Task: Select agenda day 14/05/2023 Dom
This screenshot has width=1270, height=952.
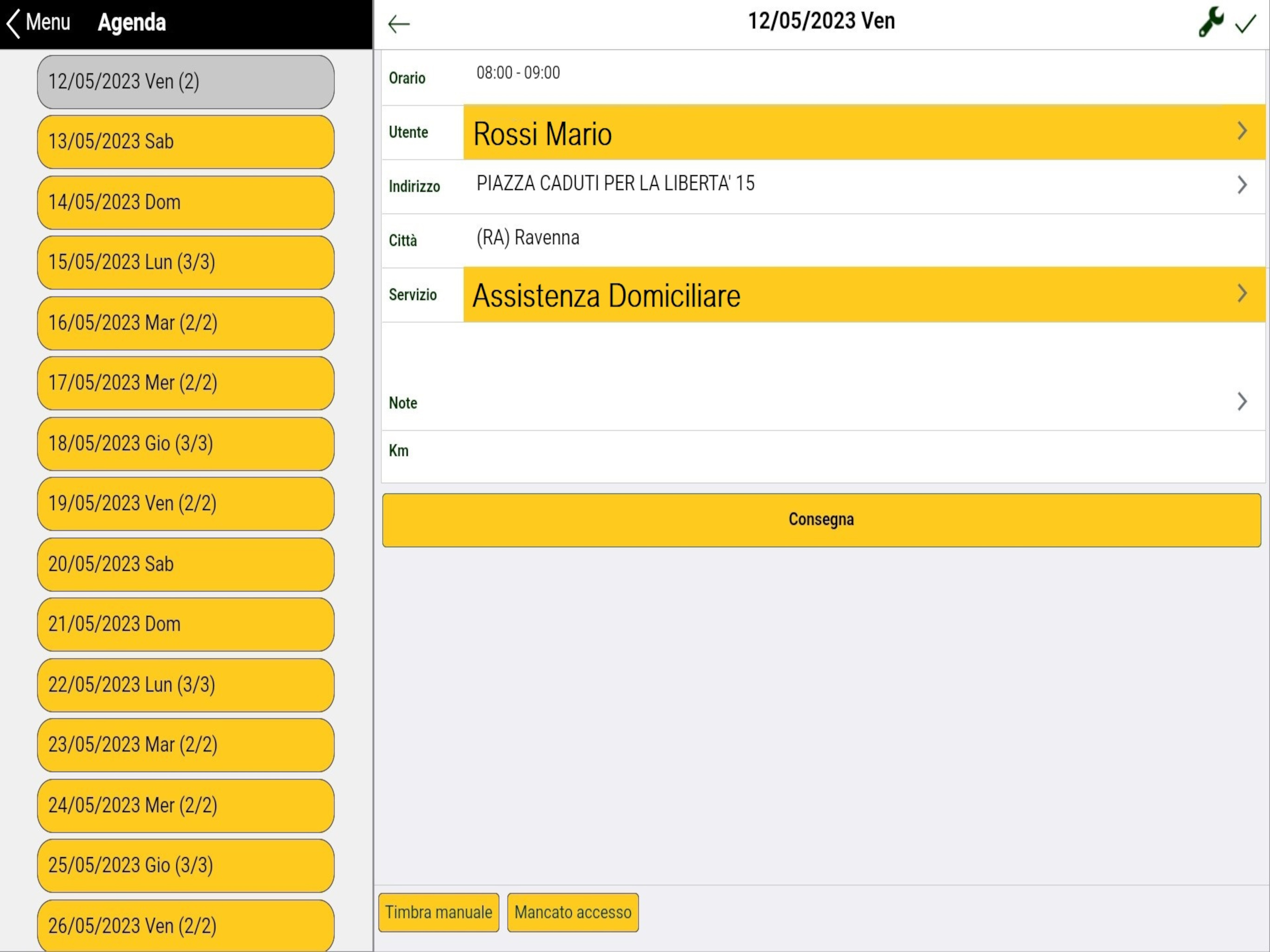Action: tap(185, 202)
